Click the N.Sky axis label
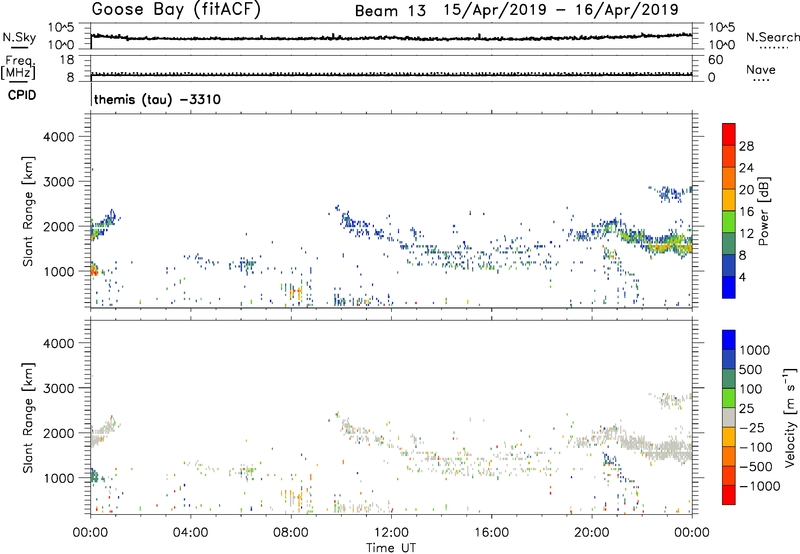The image size is (800, 554). pyautogui.click(x=19, y=37)
